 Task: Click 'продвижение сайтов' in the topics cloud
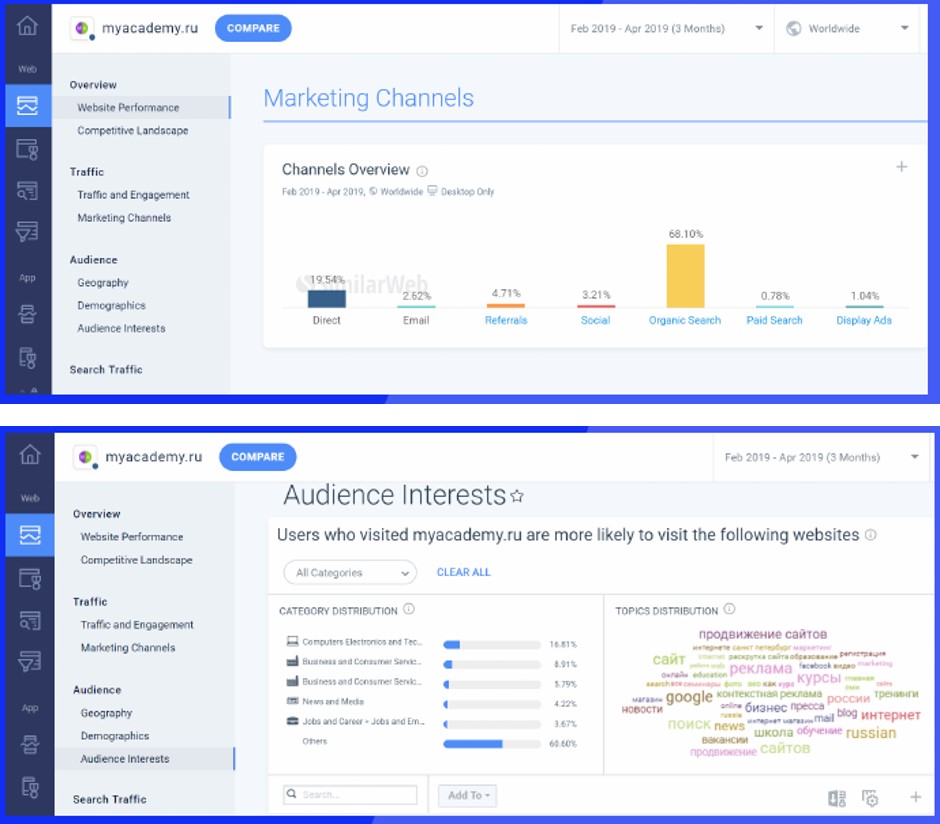point(763,634)
